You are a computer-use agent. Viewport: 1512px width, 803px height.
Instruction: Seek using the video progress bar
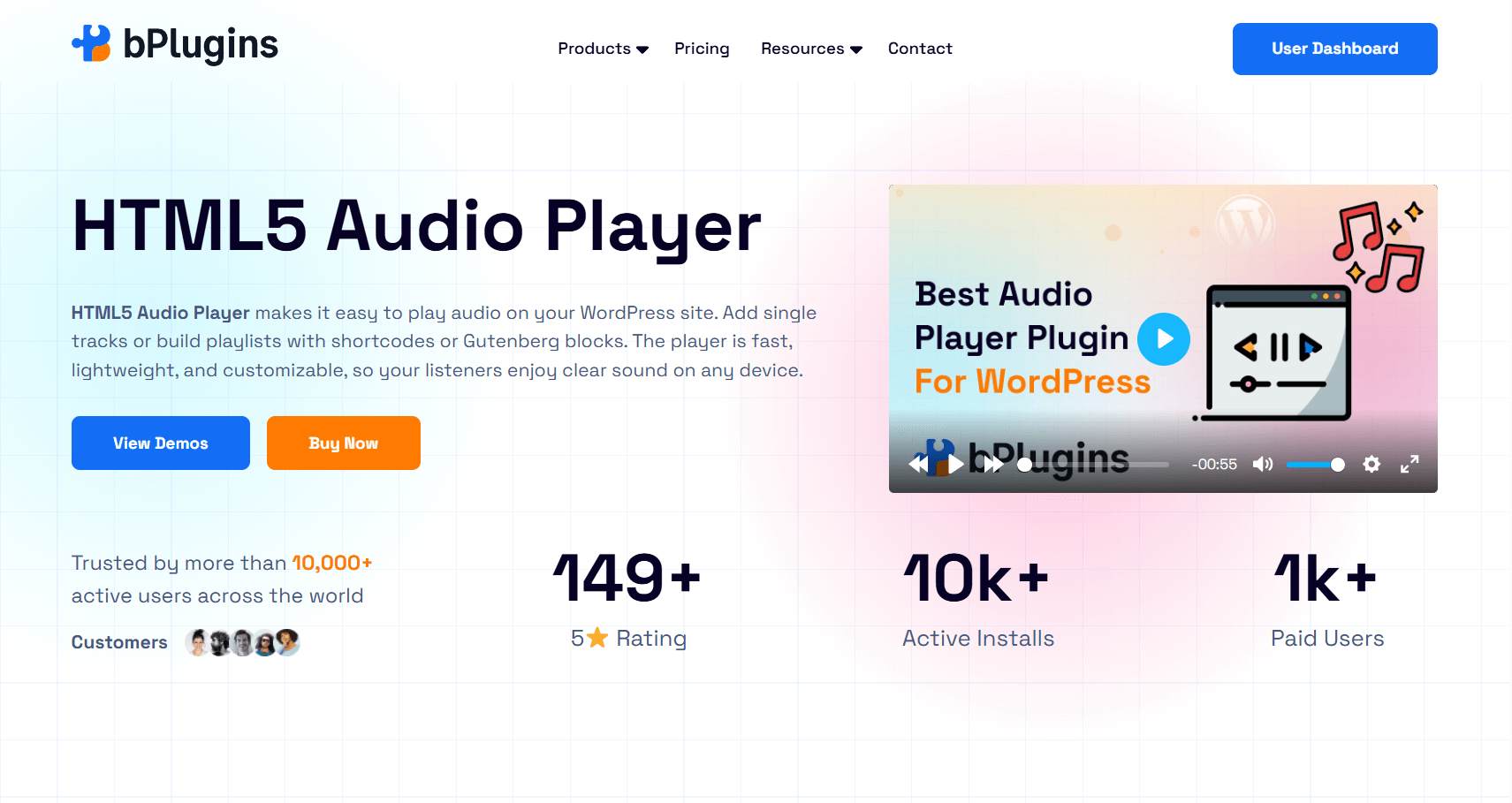(x=1094, y=465)
